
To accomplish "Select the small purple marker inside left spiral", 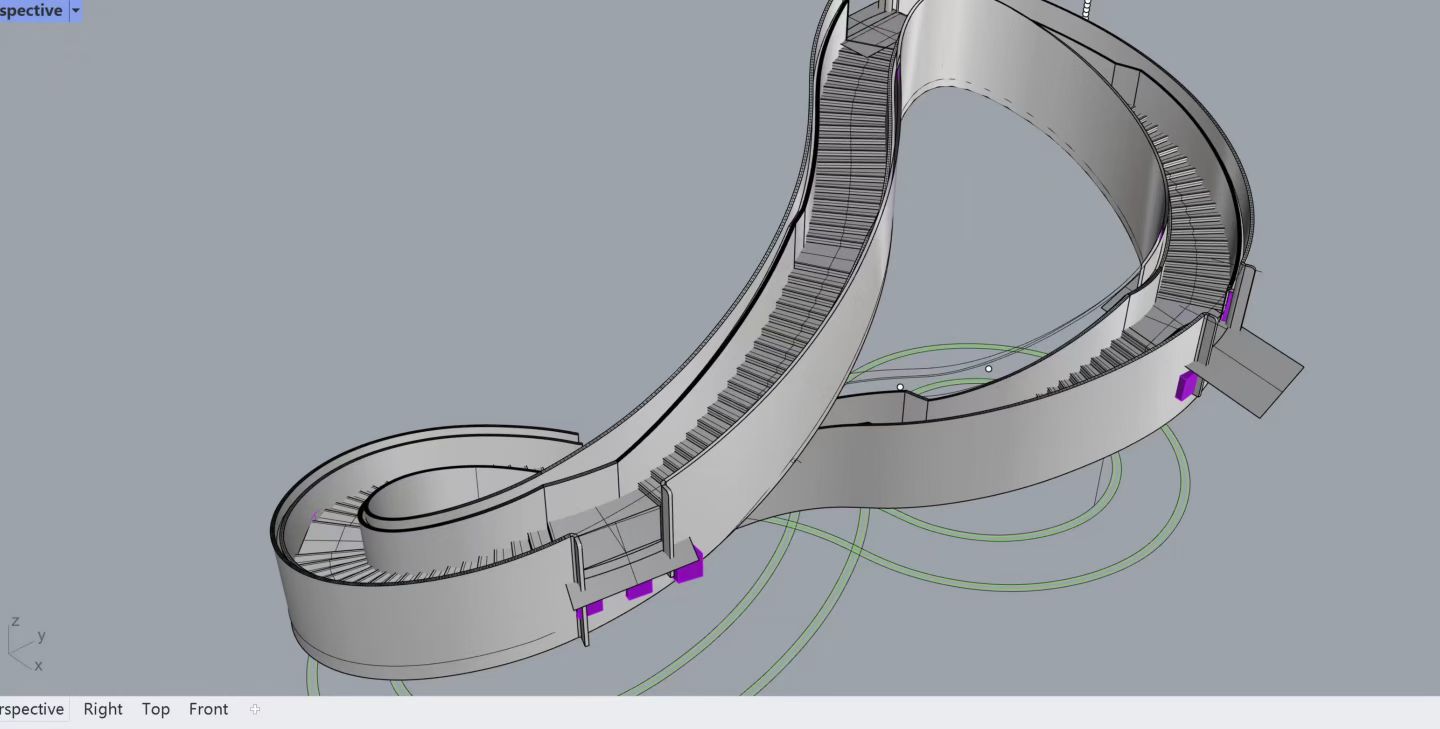I will point(314,517).
